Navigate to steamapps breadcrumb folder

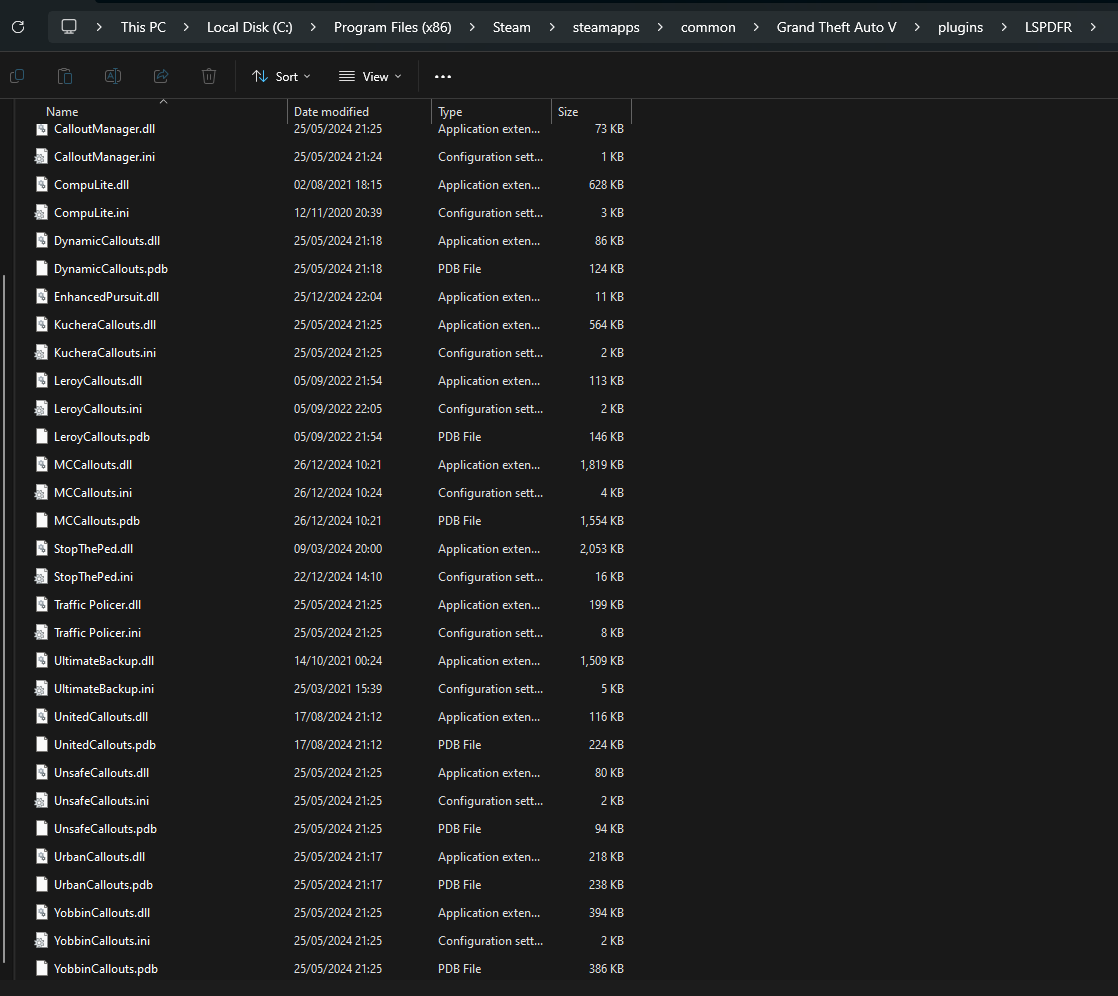click(606, 27)
